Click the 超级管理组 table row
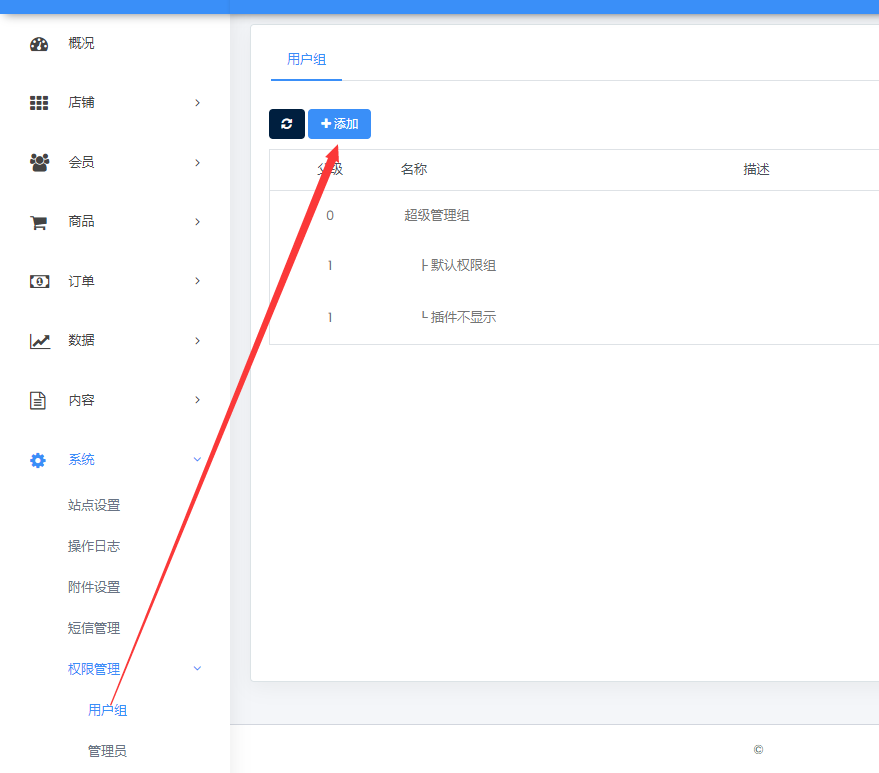Image resolution: width=879 pixels, height=773 pixels. pos(437,215)
